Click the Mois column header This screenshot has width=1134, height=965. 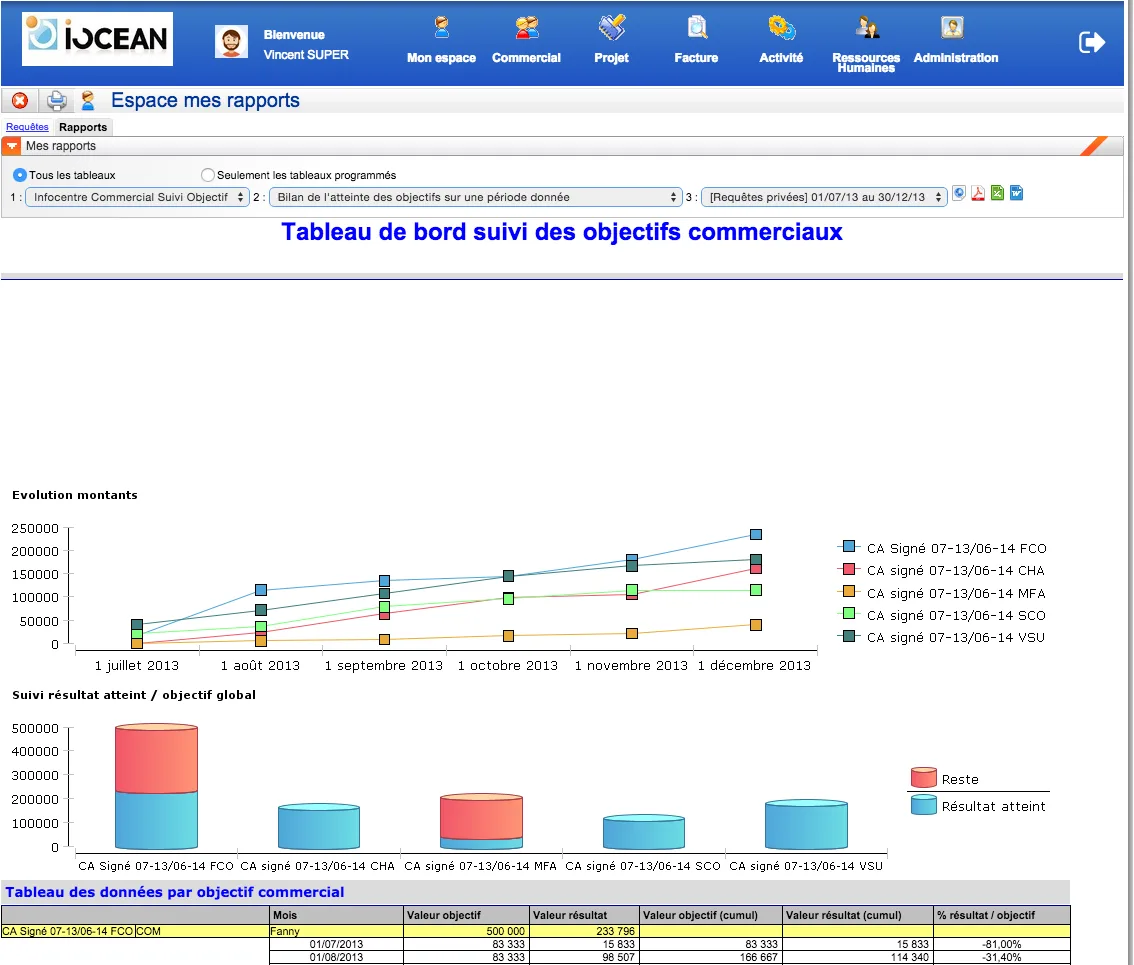pyautogui.click(x=336, y=915)
